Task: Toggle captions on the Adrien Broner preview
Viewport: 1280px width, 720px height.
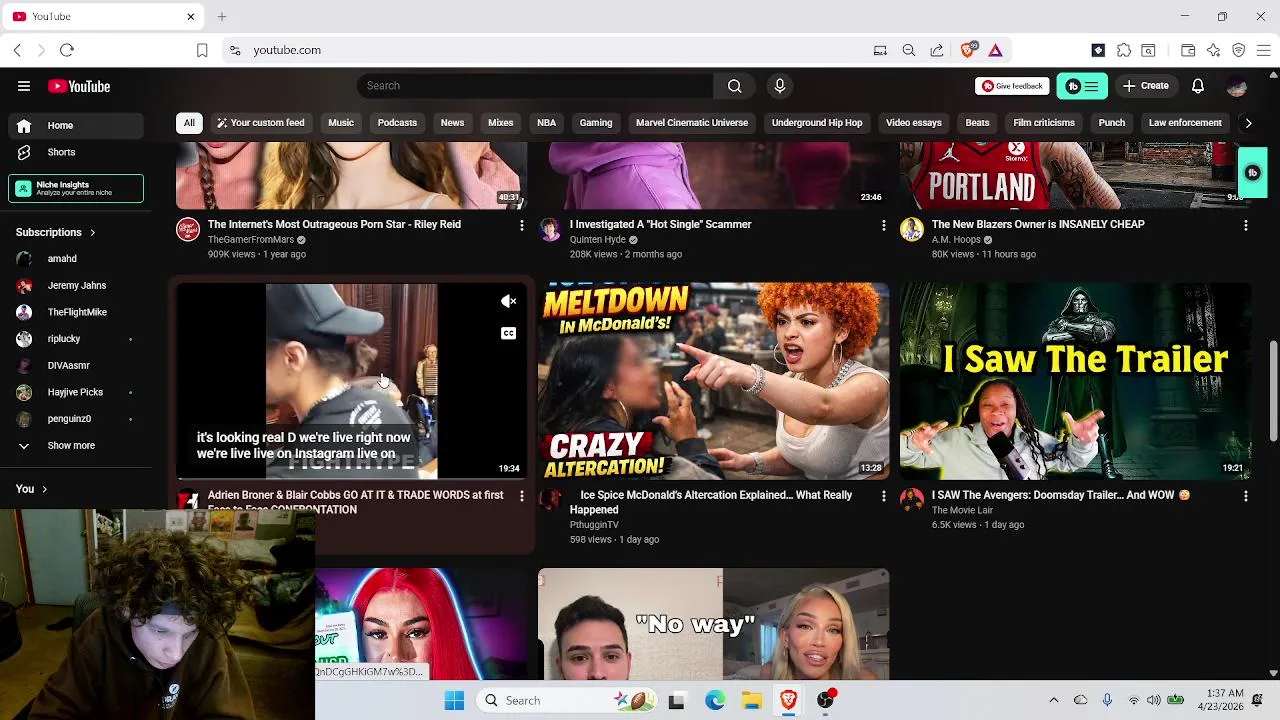Action: coord(508,333)
